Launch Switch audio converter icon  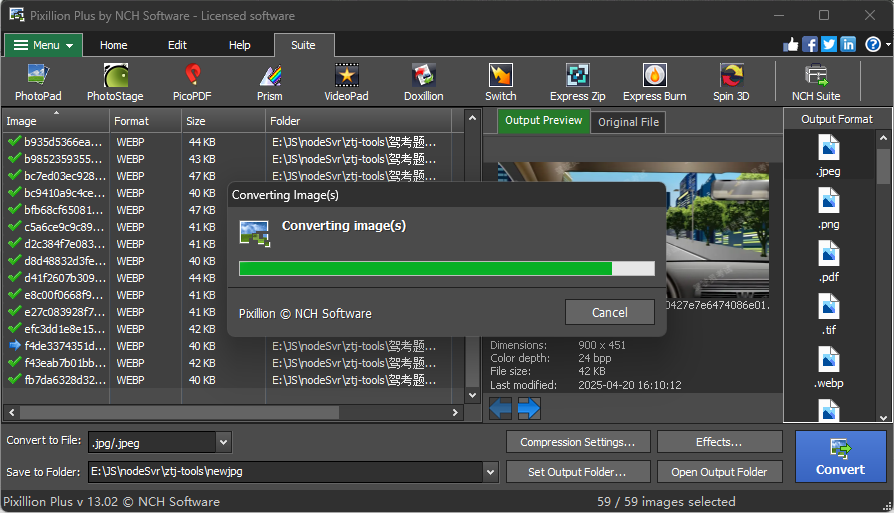[501, 83]
